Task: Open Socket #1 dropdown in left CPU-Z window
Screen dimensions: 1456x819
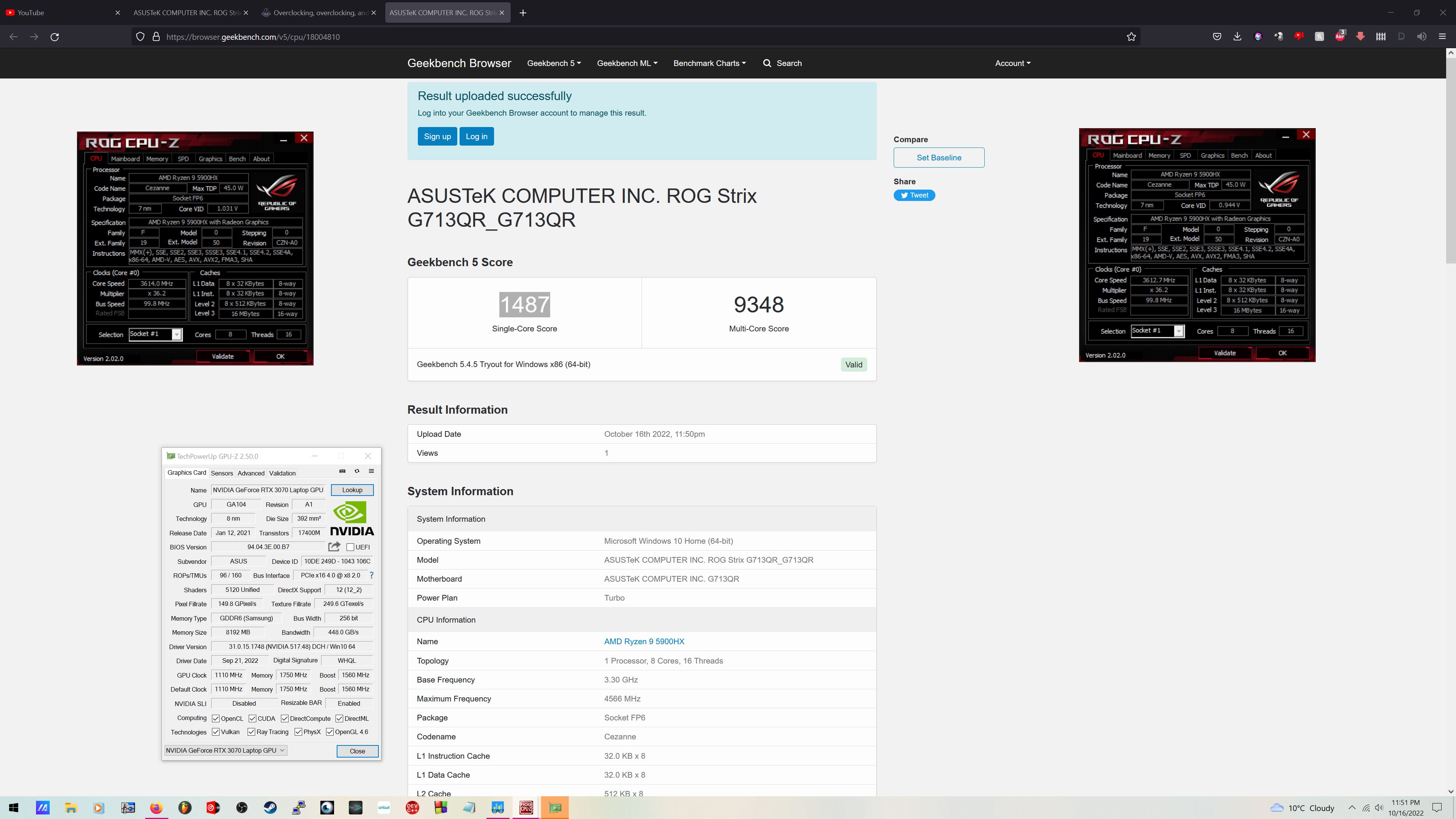Action: tap(155, 334)
